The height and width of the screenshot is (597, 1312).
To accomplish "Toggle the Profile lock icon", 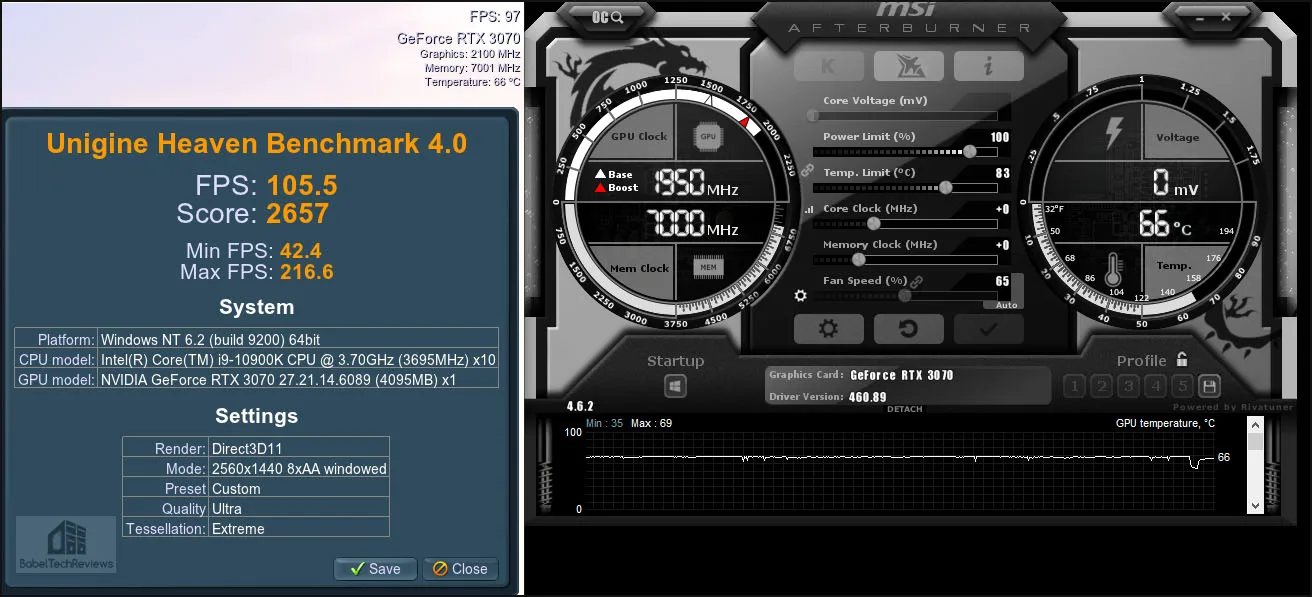I will coord(1182,360).
